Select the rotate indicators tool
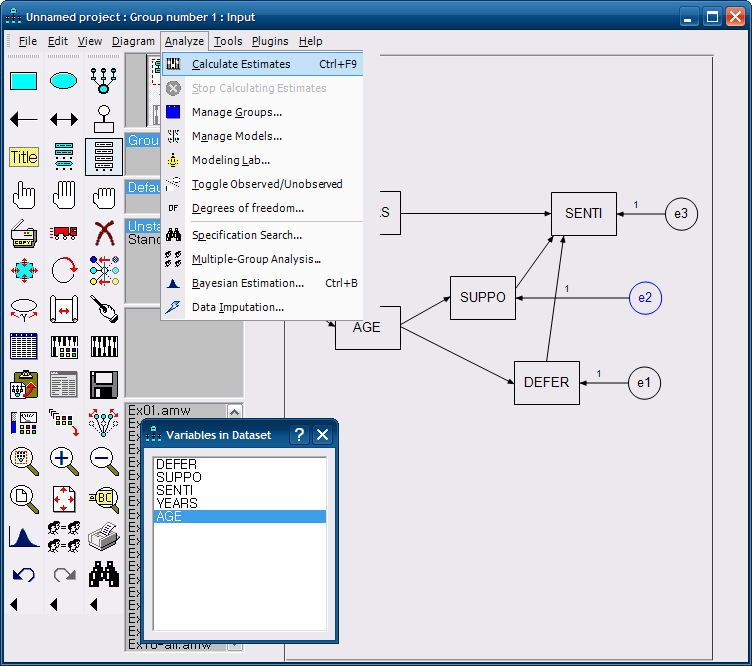This screenshot has height=666, width=752. 63,271
